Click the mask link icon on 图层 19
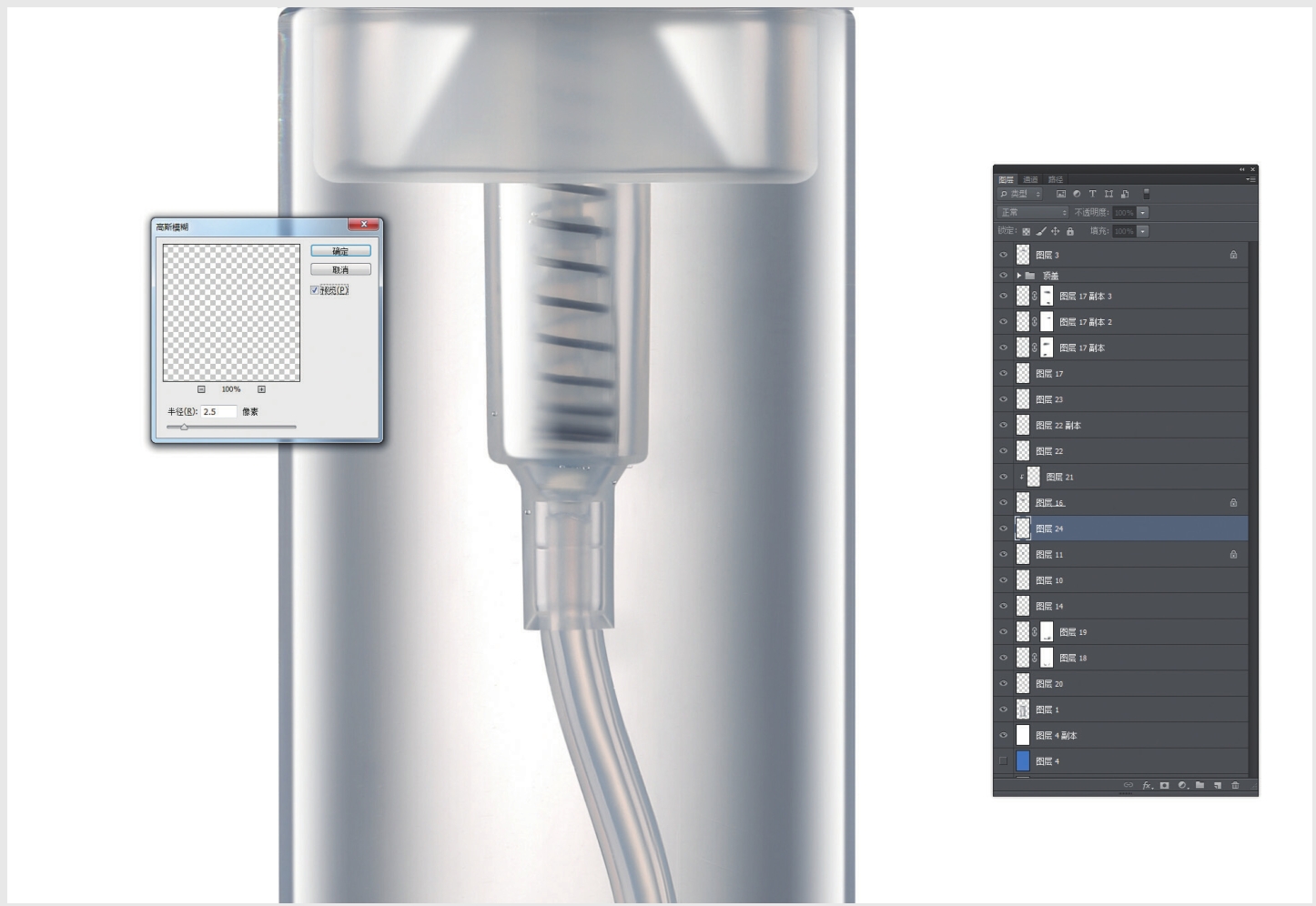The width and height of the screenshot is (1316, 906). tap(1035, 631)
